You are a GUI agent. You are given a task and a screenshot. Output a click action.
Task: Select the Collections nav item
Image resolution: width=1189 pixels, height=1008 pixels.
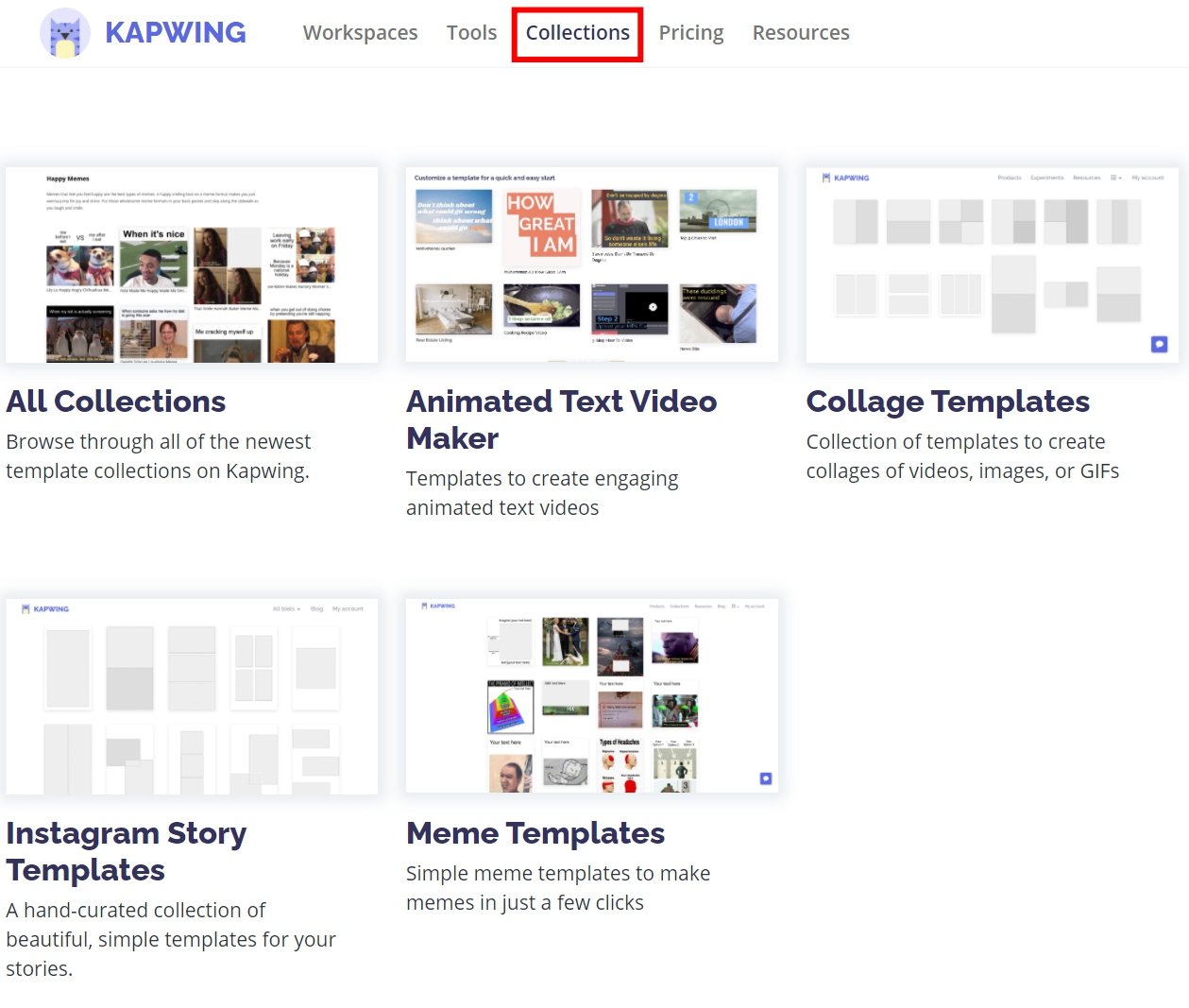(577, 33)
